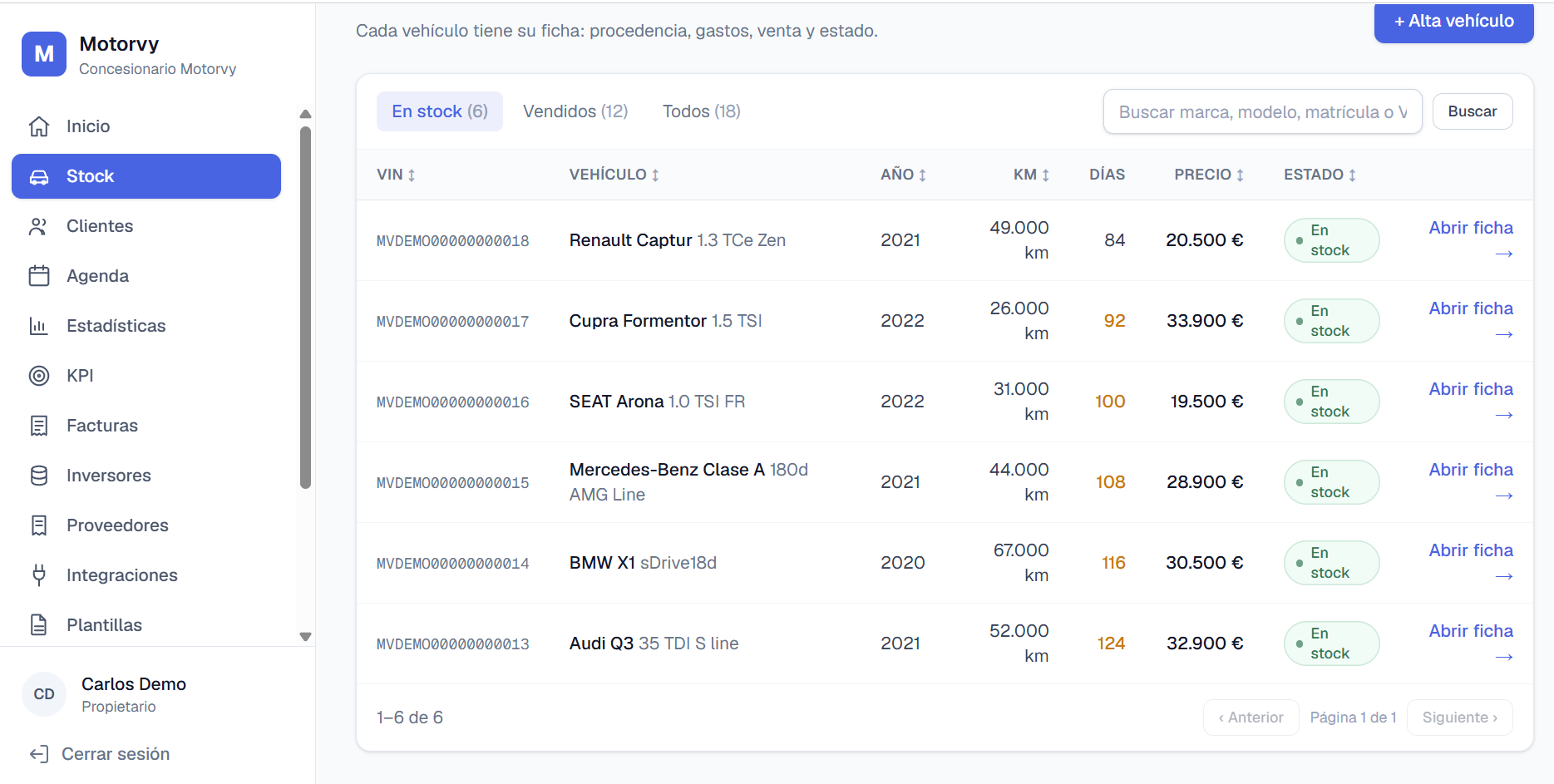Click VIN MVDEMO00000000014
Screen dimensions: 1554x784
click(x=453, y=564)
